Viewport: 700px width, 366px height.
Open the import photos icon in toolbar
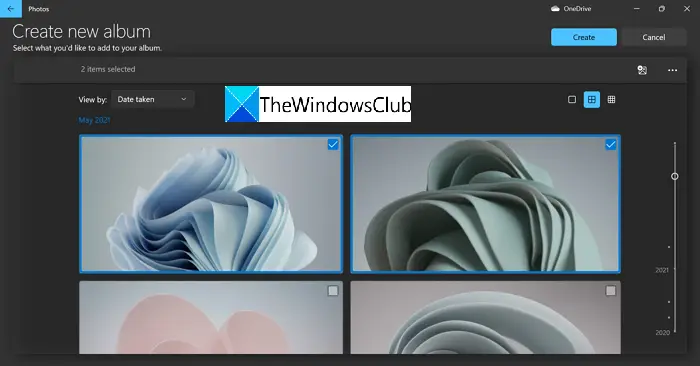coord(642,70)
